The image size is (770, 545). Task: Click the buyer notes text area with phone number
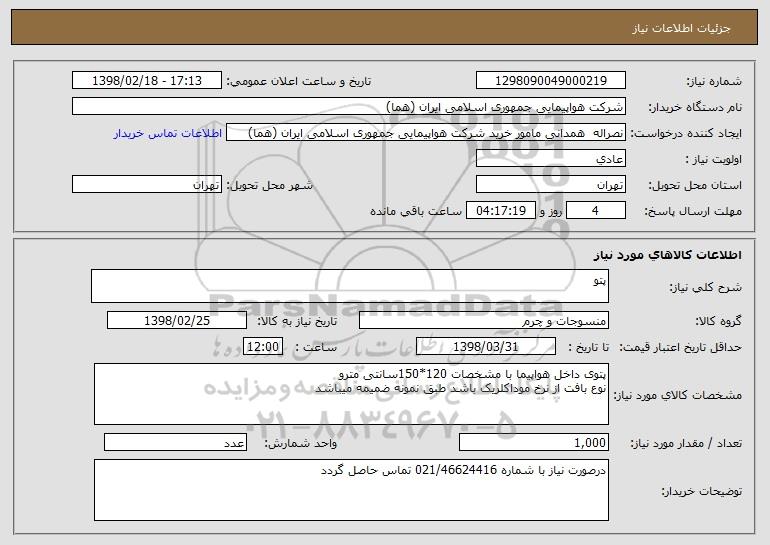coord(351,490)
